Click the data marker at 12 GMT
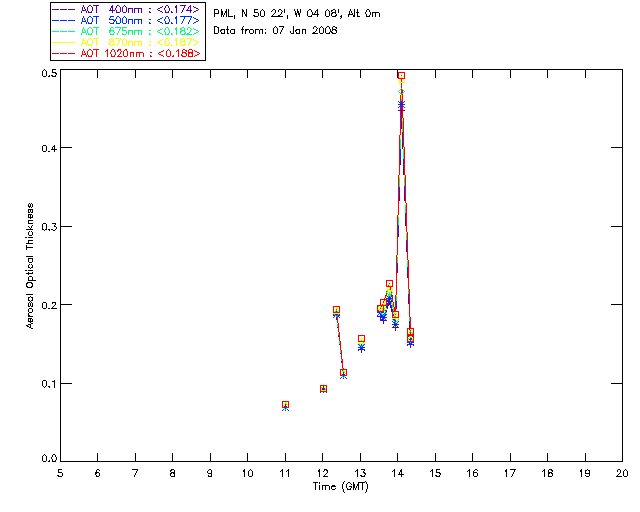640x512 pixels. [323, 389]
